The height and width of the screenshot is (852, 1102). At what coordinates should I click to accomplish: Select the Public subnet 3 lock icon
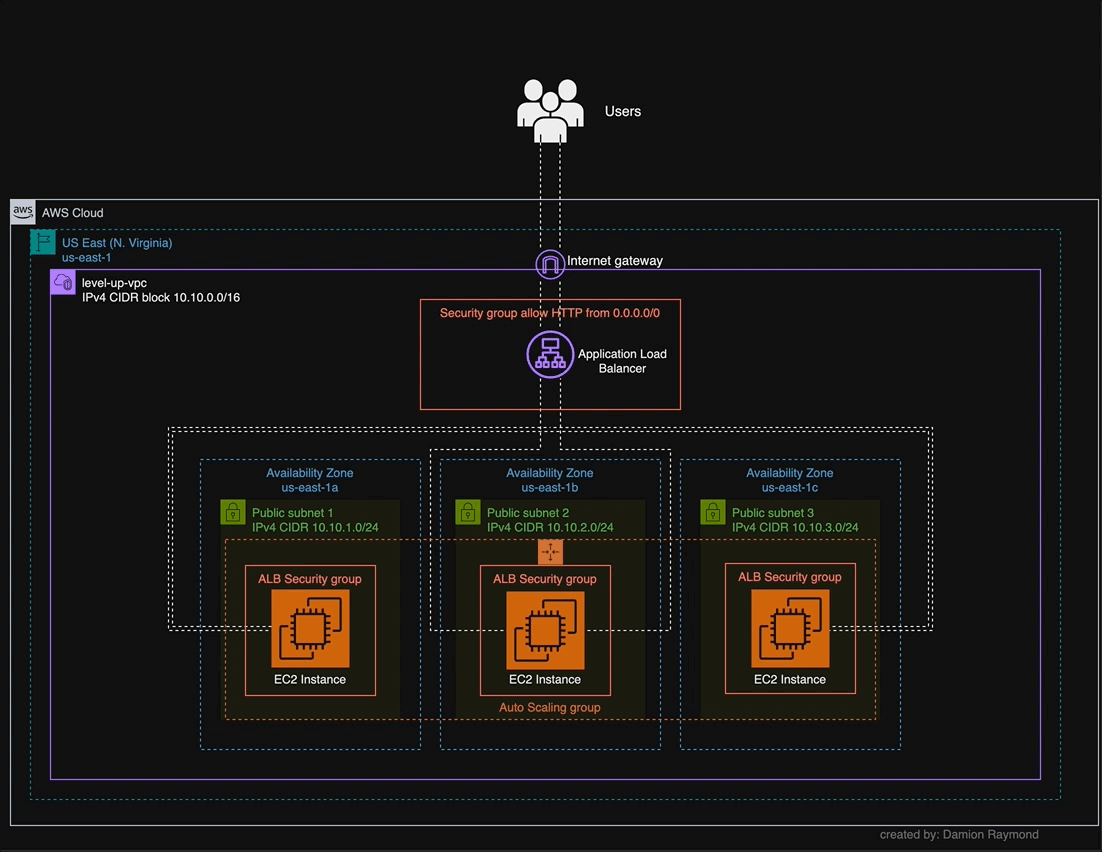[712, 512]
